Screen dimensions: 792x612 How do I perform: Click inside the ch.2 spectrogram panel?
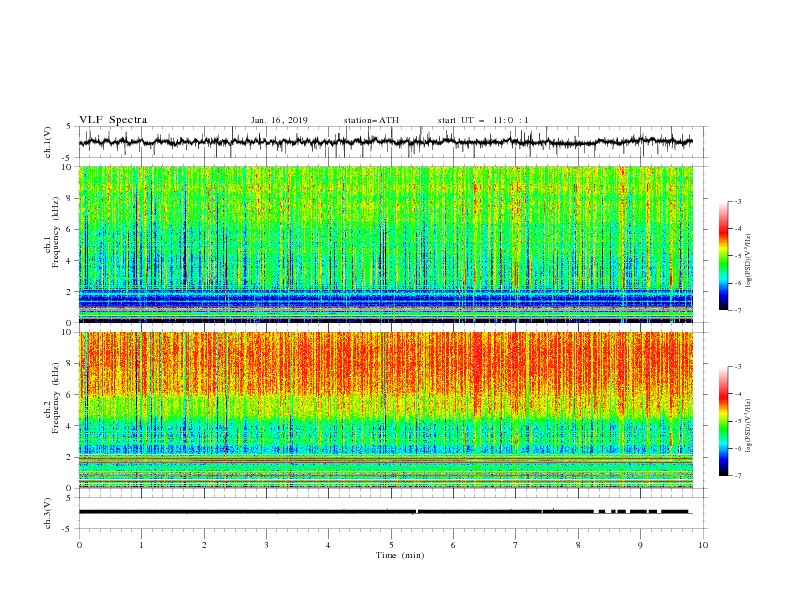click(385, 410)
